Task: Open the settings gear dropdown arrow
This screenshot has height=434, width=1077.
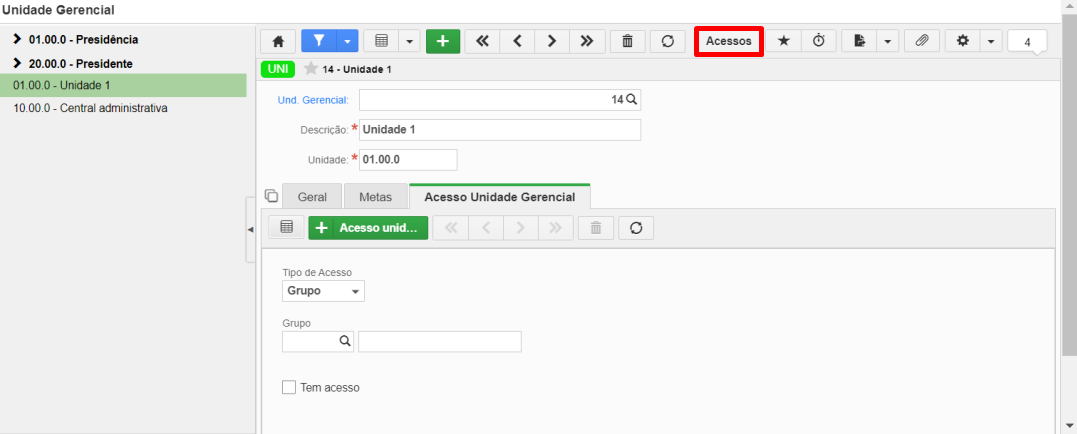Action: [x=990, y=41]
